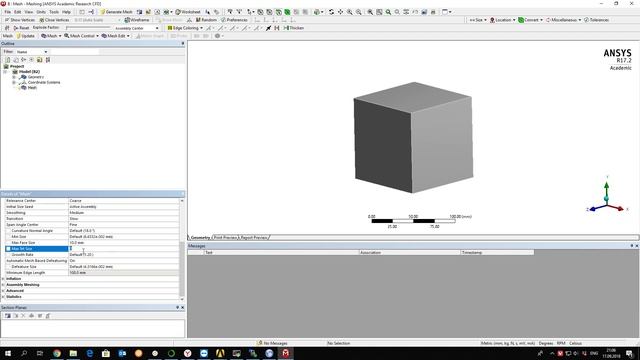
Task: Expand the Advanced section
Action: pyautogui.click(x=3, y=291)
